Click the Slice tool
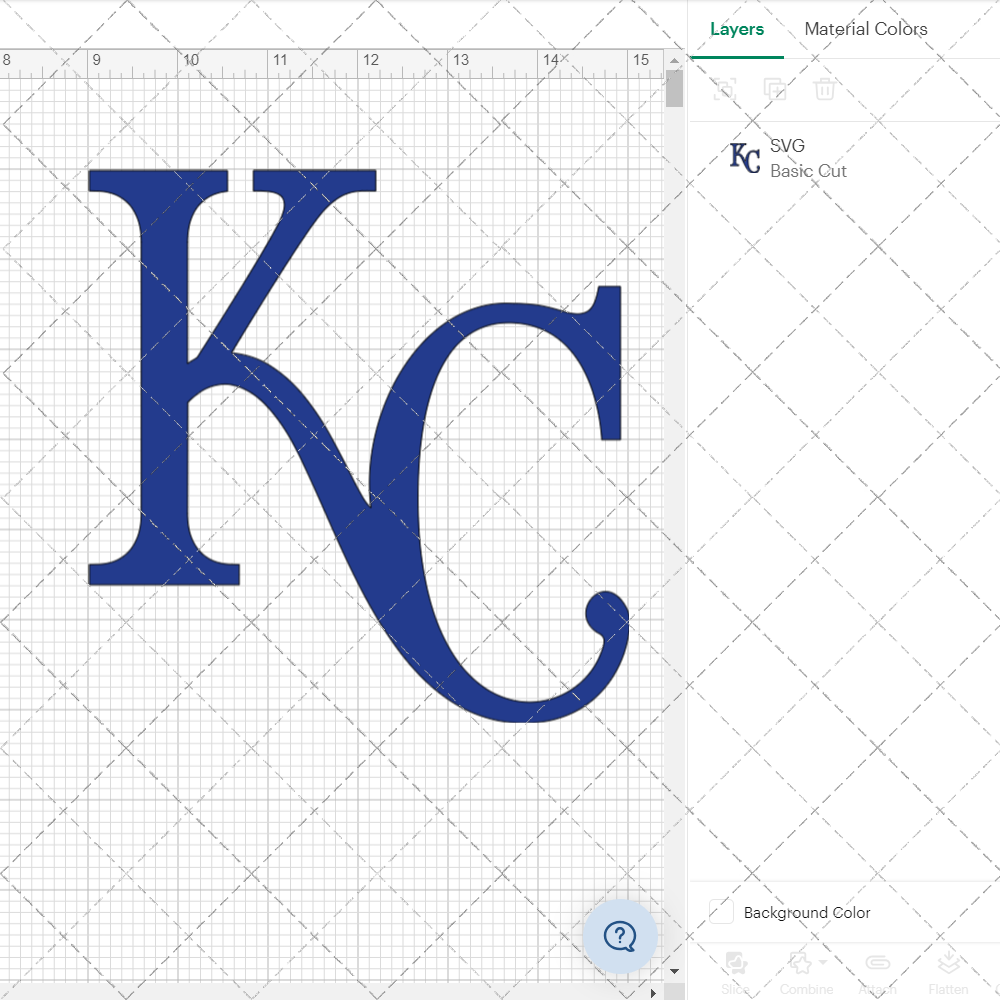 [x=735, y=973]
